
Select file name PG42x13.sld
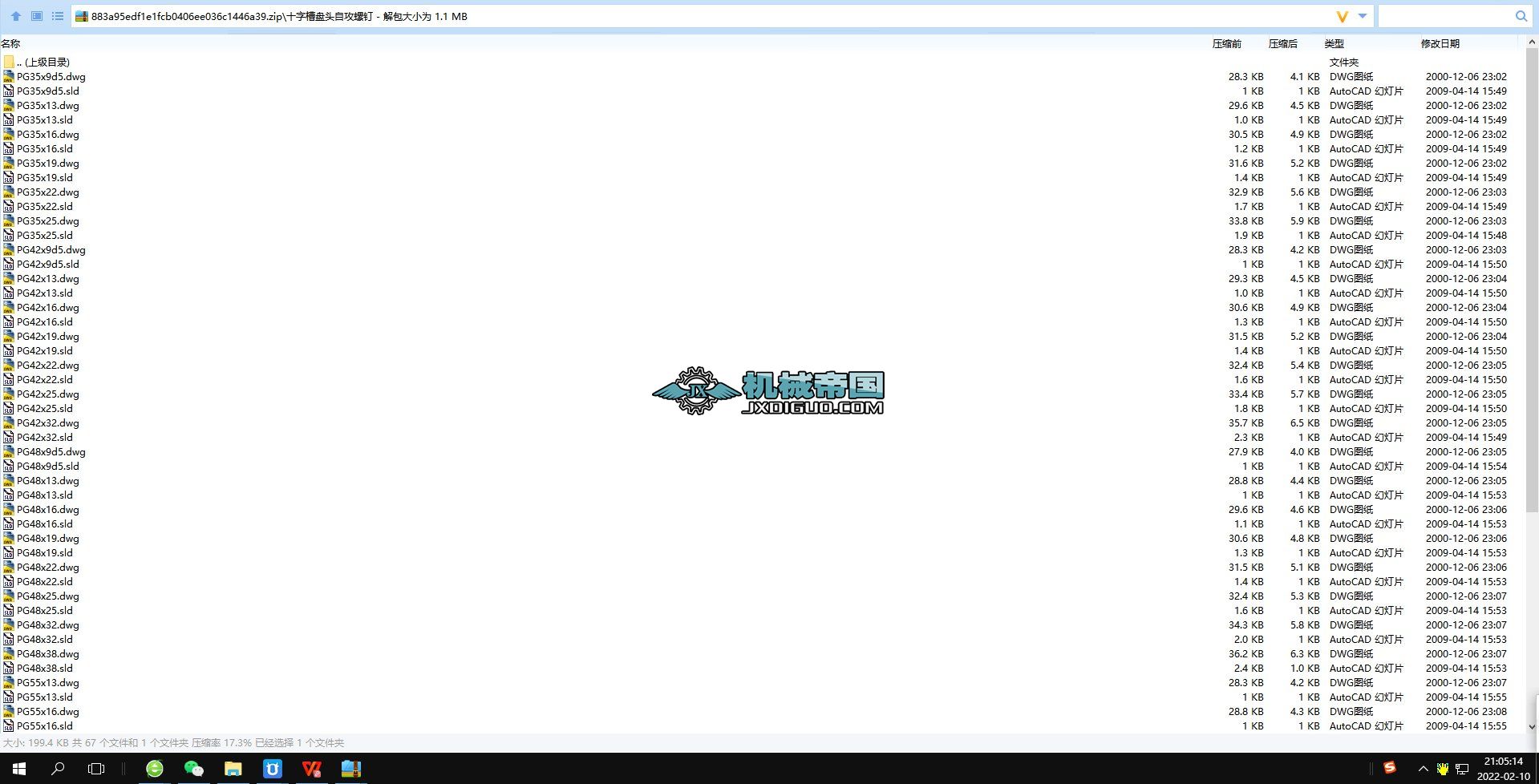pos(45,293)
